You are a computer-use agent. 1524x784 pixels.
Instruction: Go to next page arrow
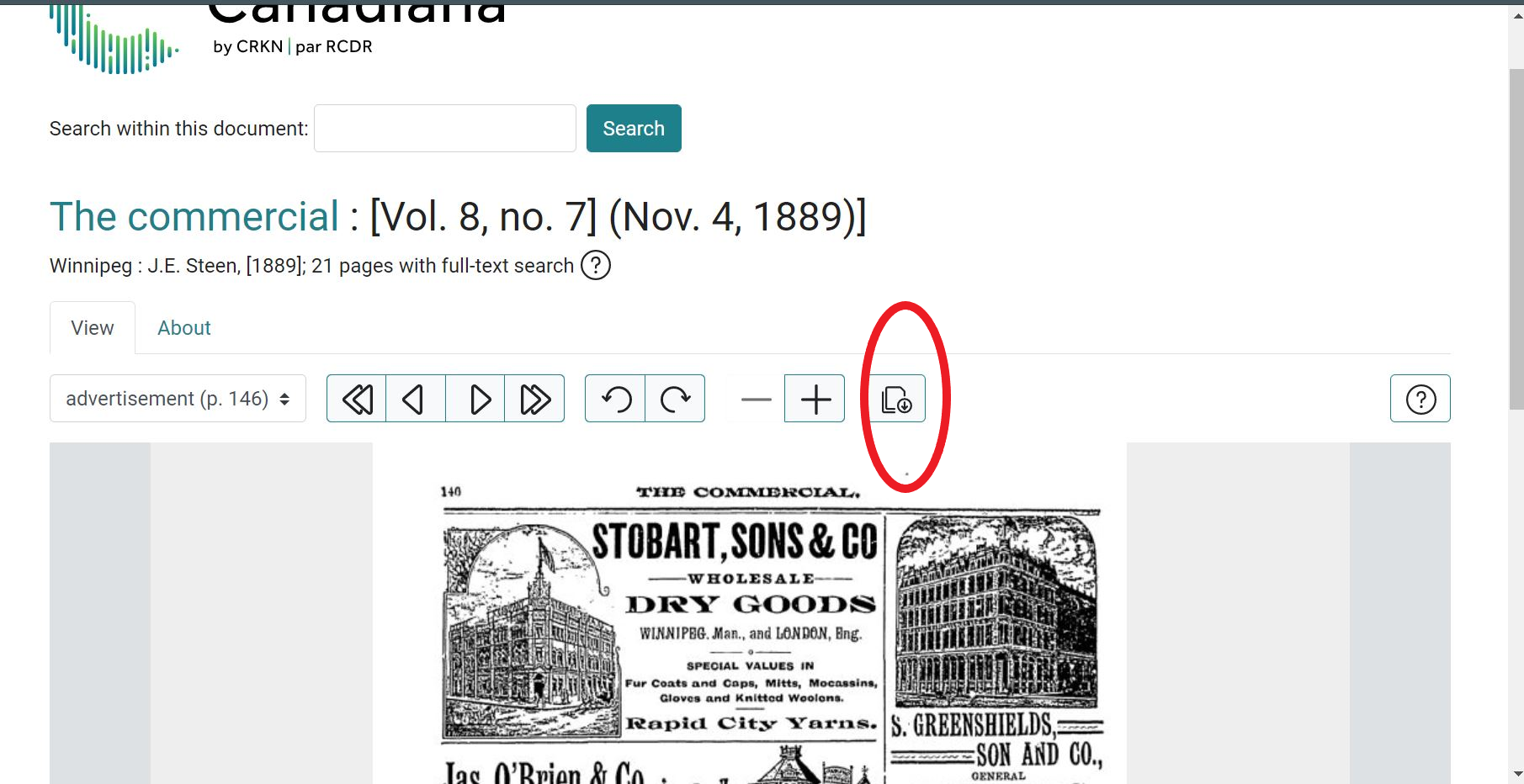tap(475, 399)
